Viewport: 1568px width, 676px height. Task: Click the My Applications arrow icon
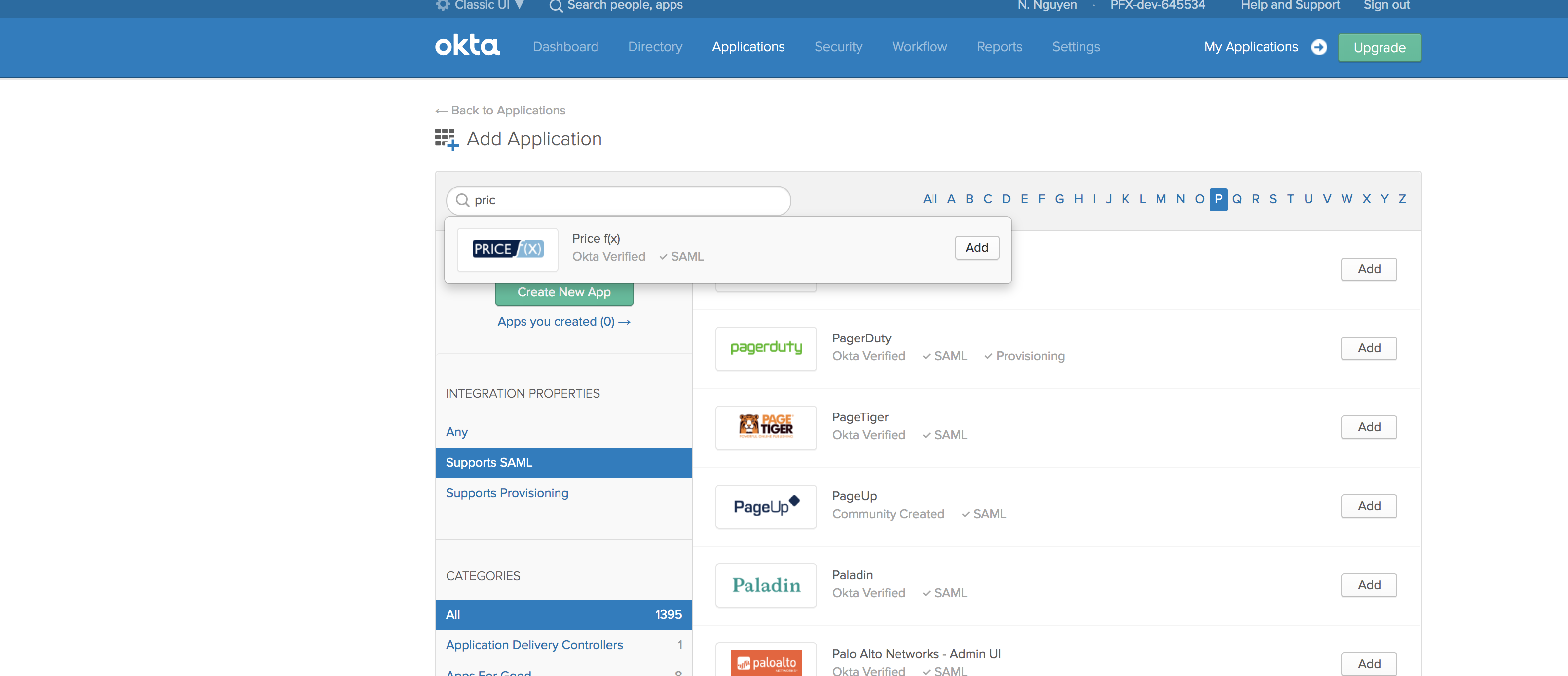[x=1319, y=47]
